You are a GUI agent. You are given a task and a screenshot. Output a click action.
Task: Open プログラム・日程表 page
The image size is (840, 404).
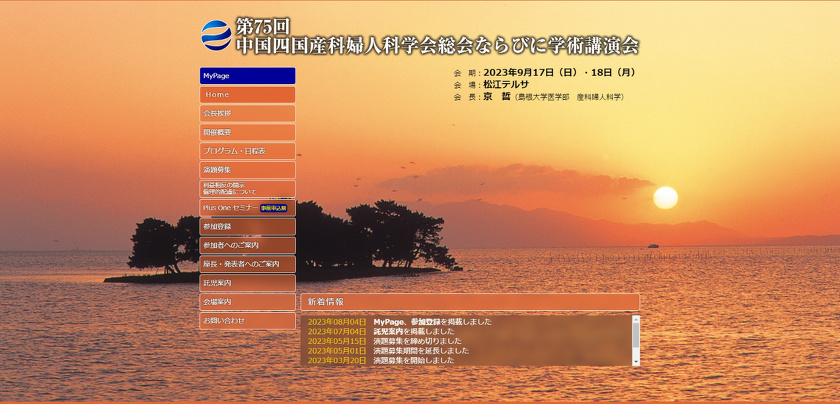click(x=247, y=151)
